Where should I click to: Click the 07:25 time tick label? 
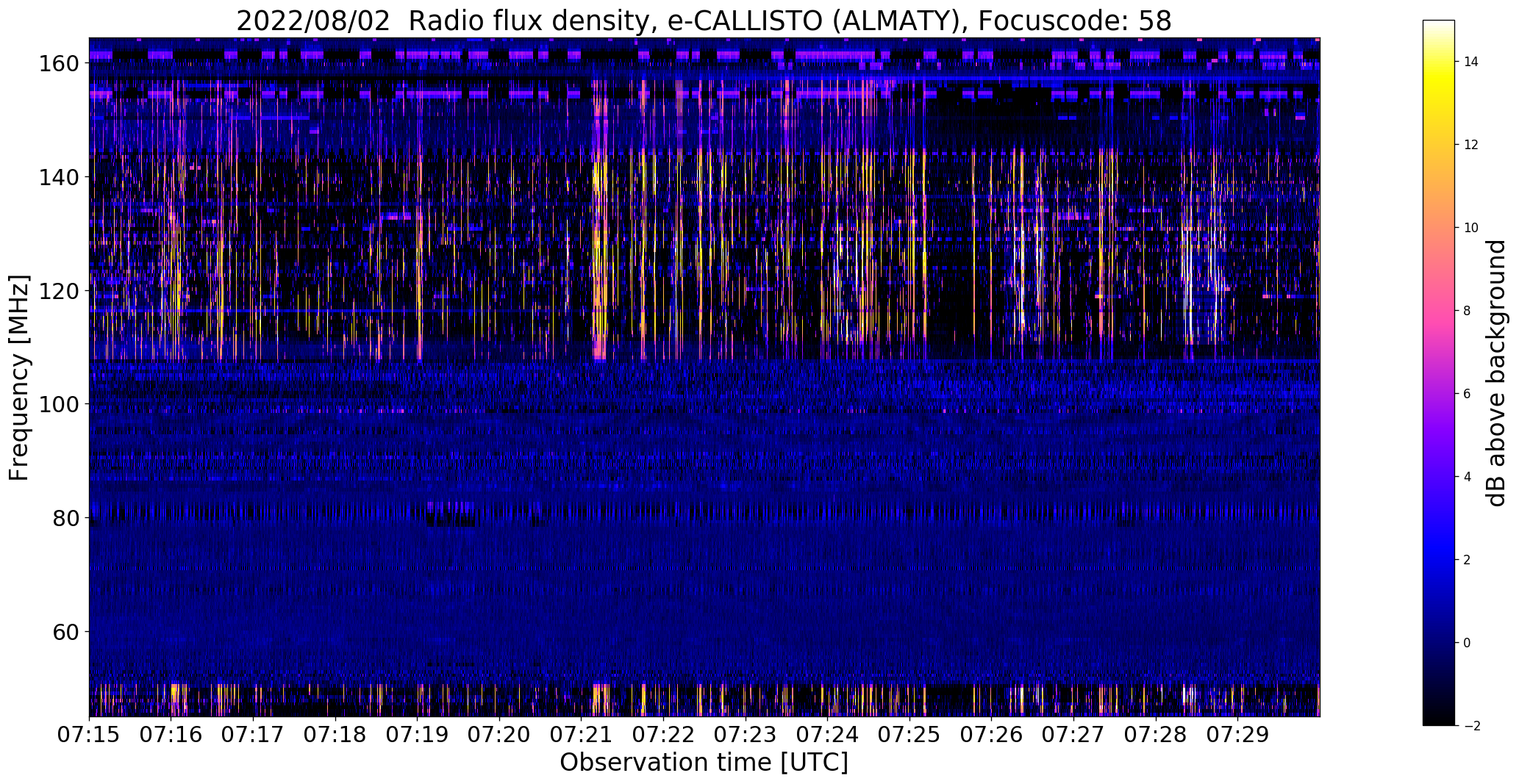[910, 735]
